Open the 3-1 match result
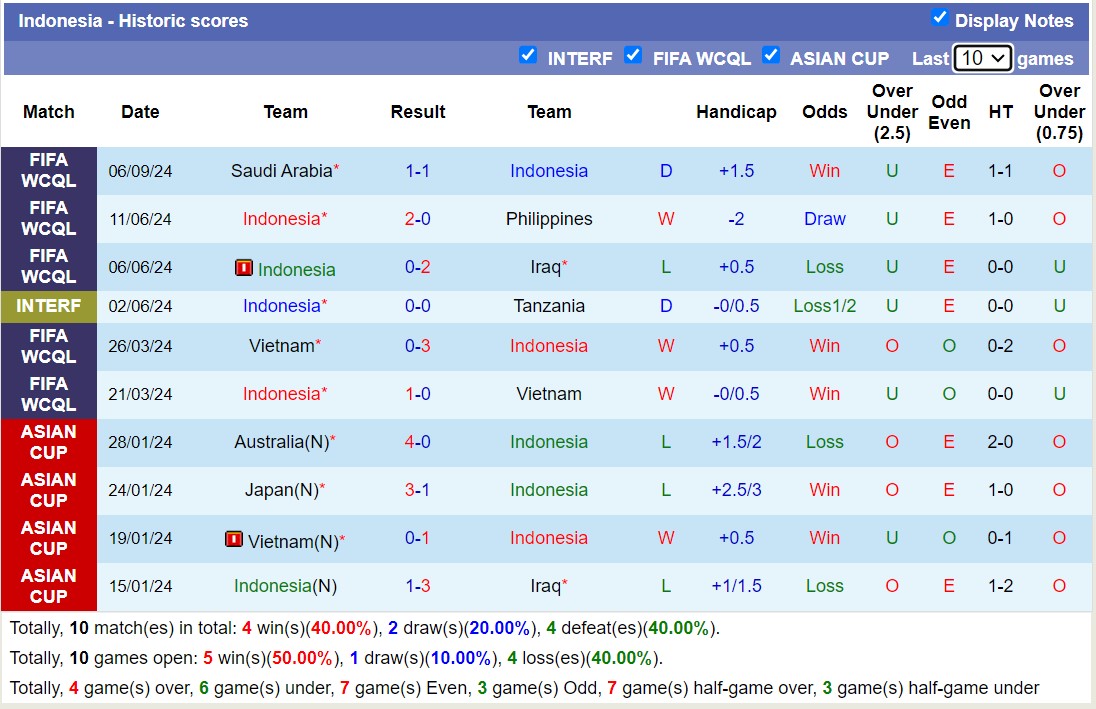The image size is (1096, 709). tap(418, 490)
